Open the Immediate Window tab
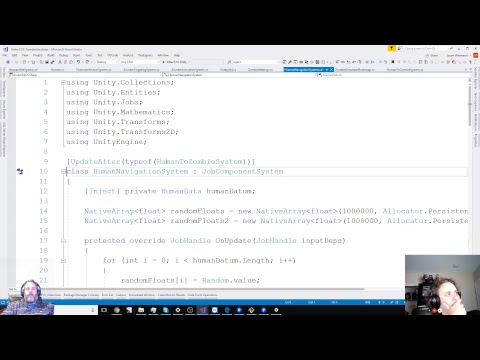Viewport: 480px width, 360px height. [x=142, y=295]
